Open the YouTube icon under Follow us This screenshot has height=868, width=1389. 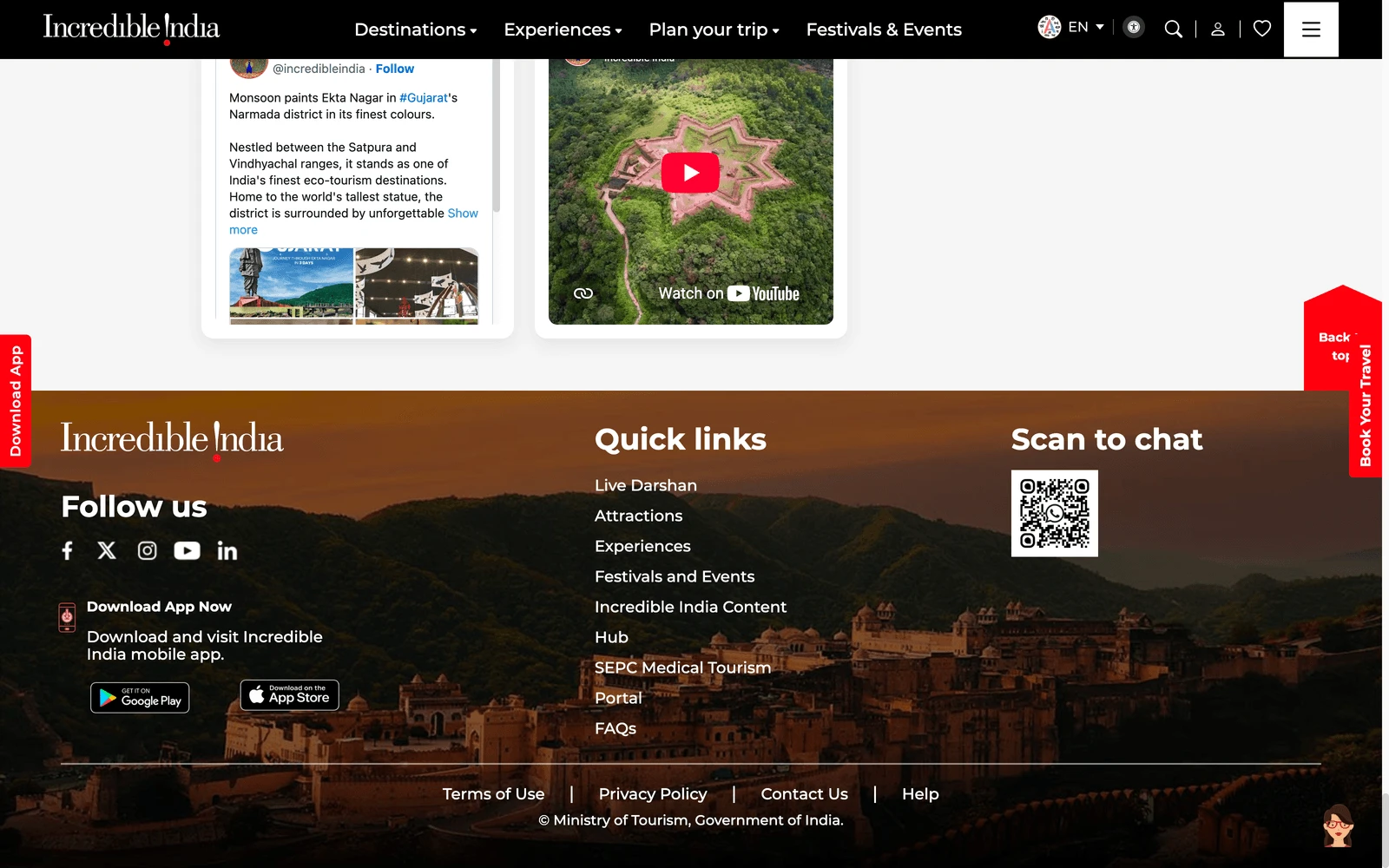187,550
